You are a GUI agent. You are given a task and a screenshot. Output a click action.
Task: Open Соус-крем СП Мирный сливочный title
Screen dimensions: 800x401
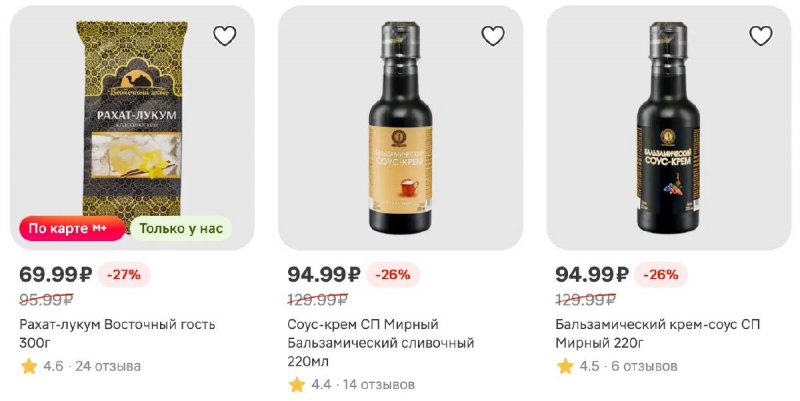(x=380, y=343)
